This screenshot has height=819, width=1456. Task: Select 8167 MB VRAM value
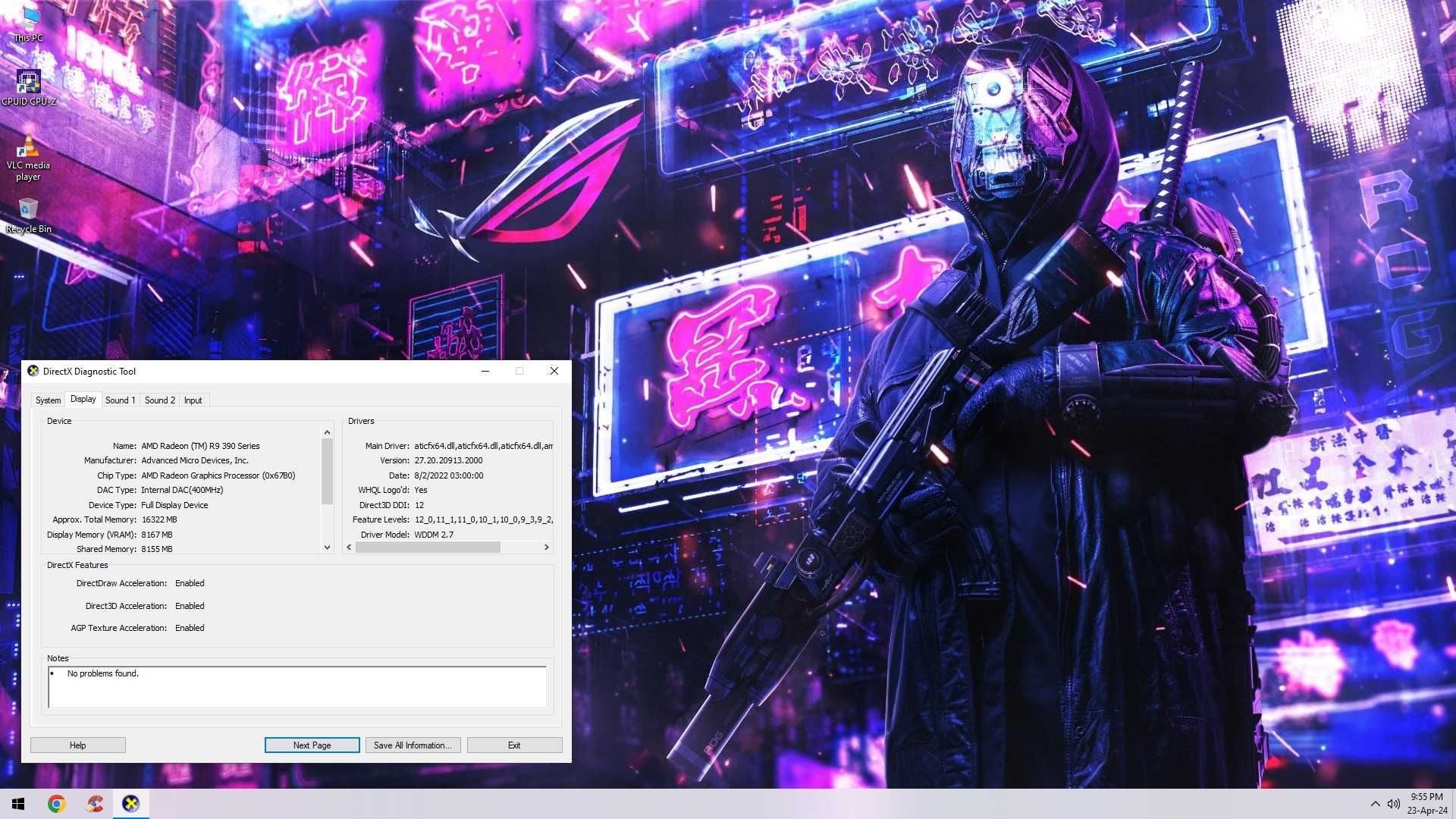(x=157, y=535)
